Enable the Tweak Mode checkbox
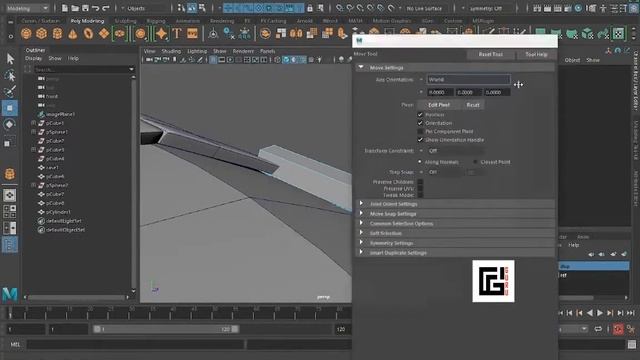The width and height of the screenshot is (640, 360). click(420, 195)
